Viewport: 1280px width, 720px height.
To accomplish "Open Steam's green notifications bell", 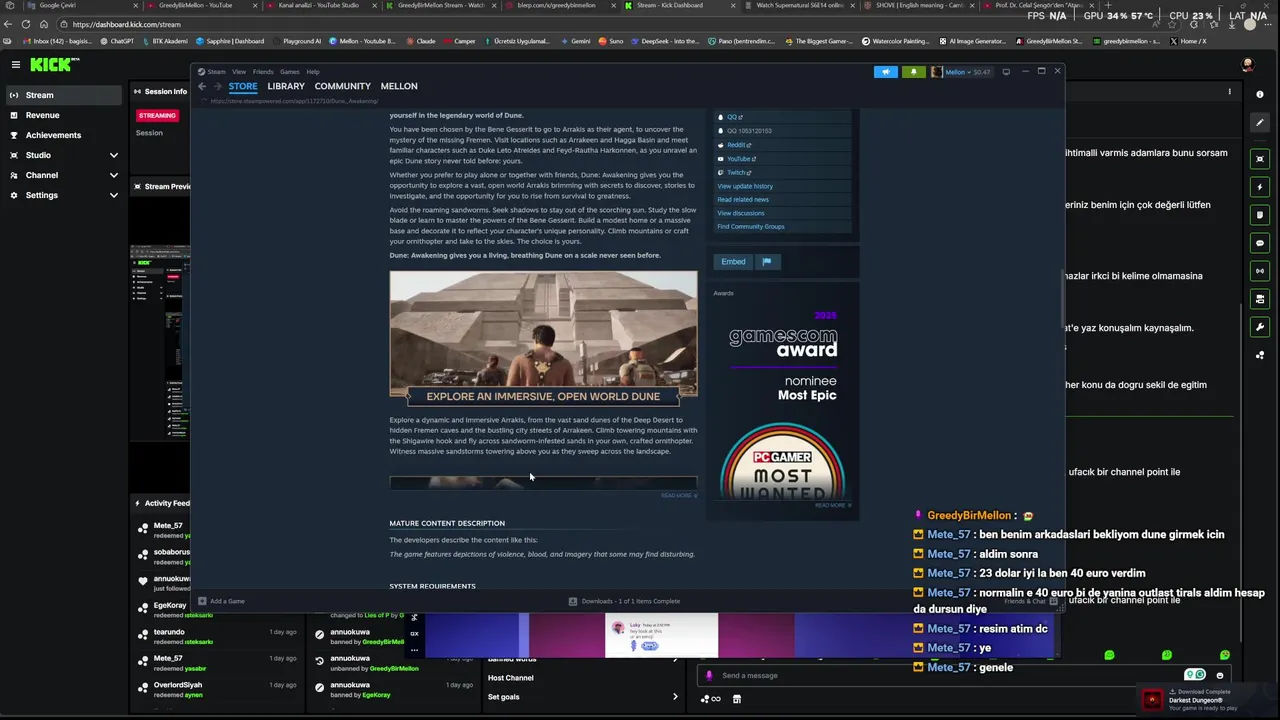I will pos(913,72).
